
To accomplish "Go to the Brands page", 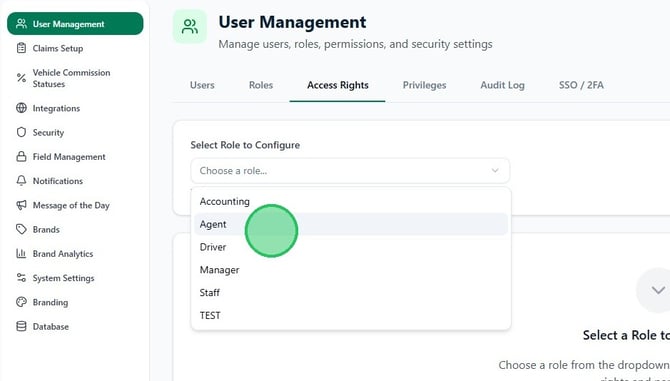I will click(75, 229).
